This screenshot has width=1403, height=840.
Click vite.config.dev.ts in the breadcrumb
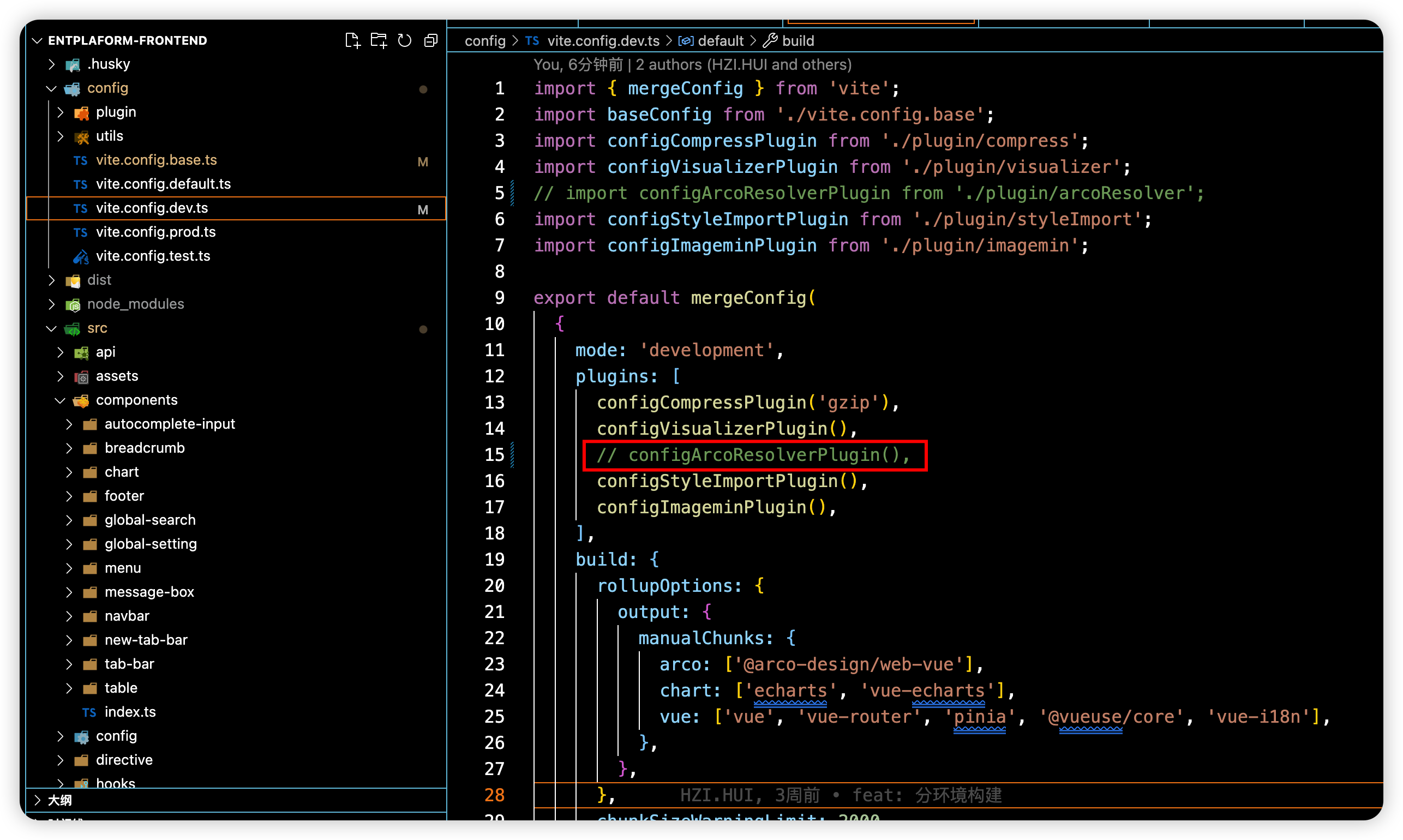[603, 41]
